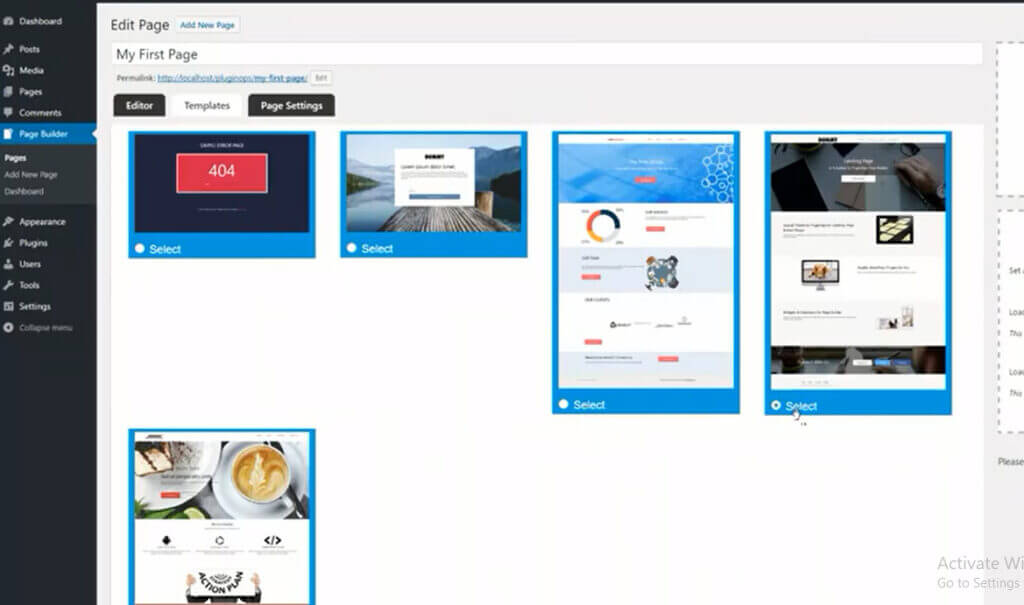
Task: Click Collapse menu text
Action: [x=46, y=327]
